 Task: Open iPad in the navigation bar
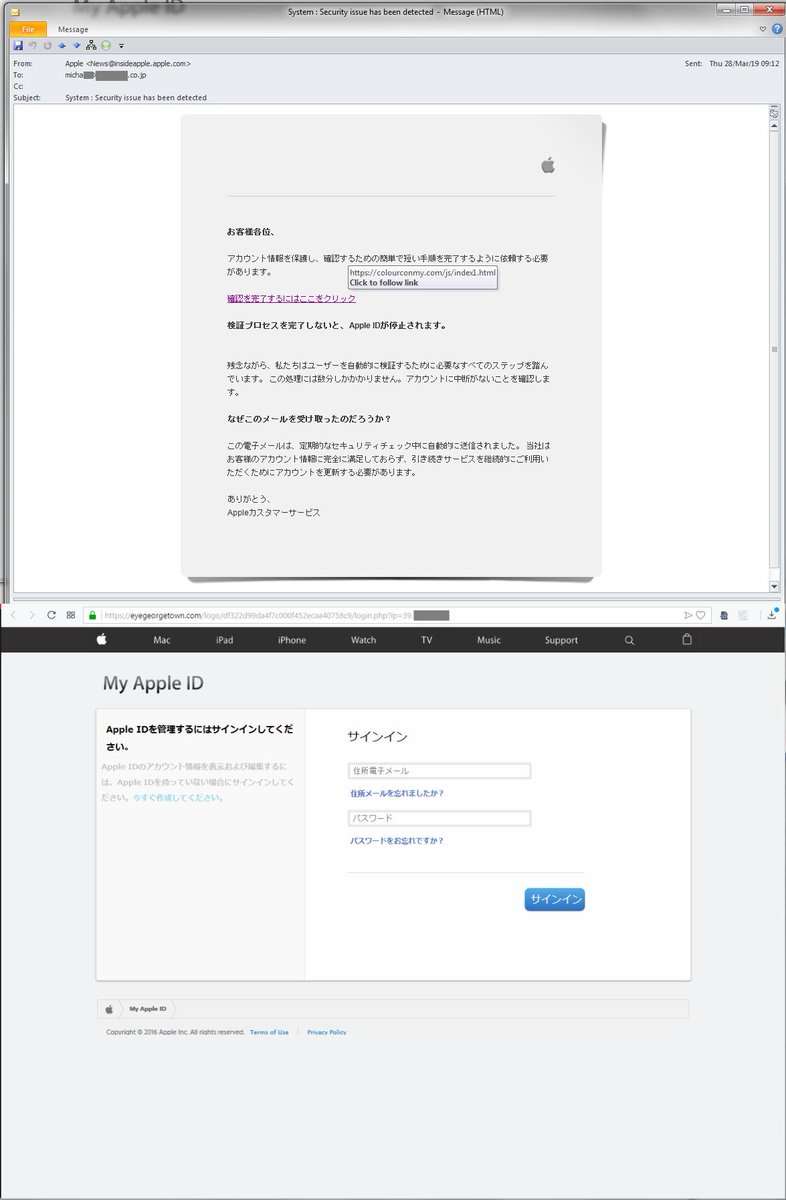[224, 640]
